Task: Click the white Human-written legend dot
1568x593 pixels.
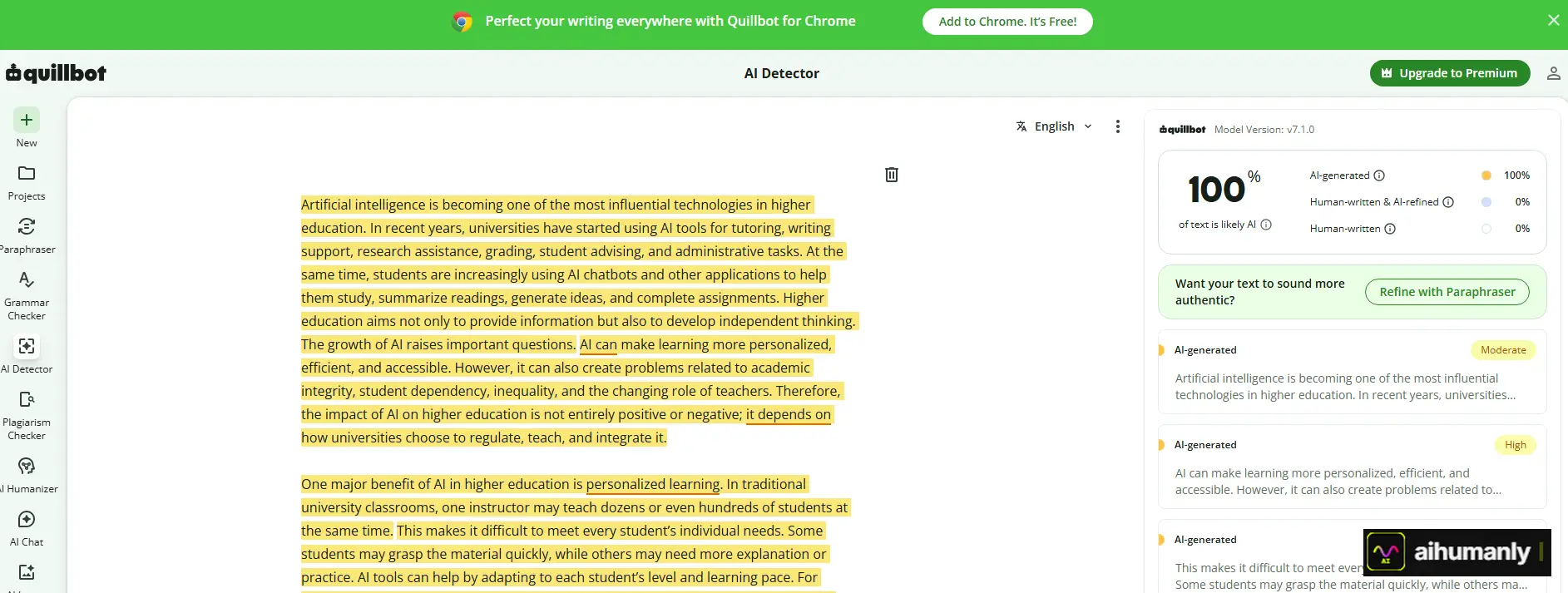Action: 1486,229
